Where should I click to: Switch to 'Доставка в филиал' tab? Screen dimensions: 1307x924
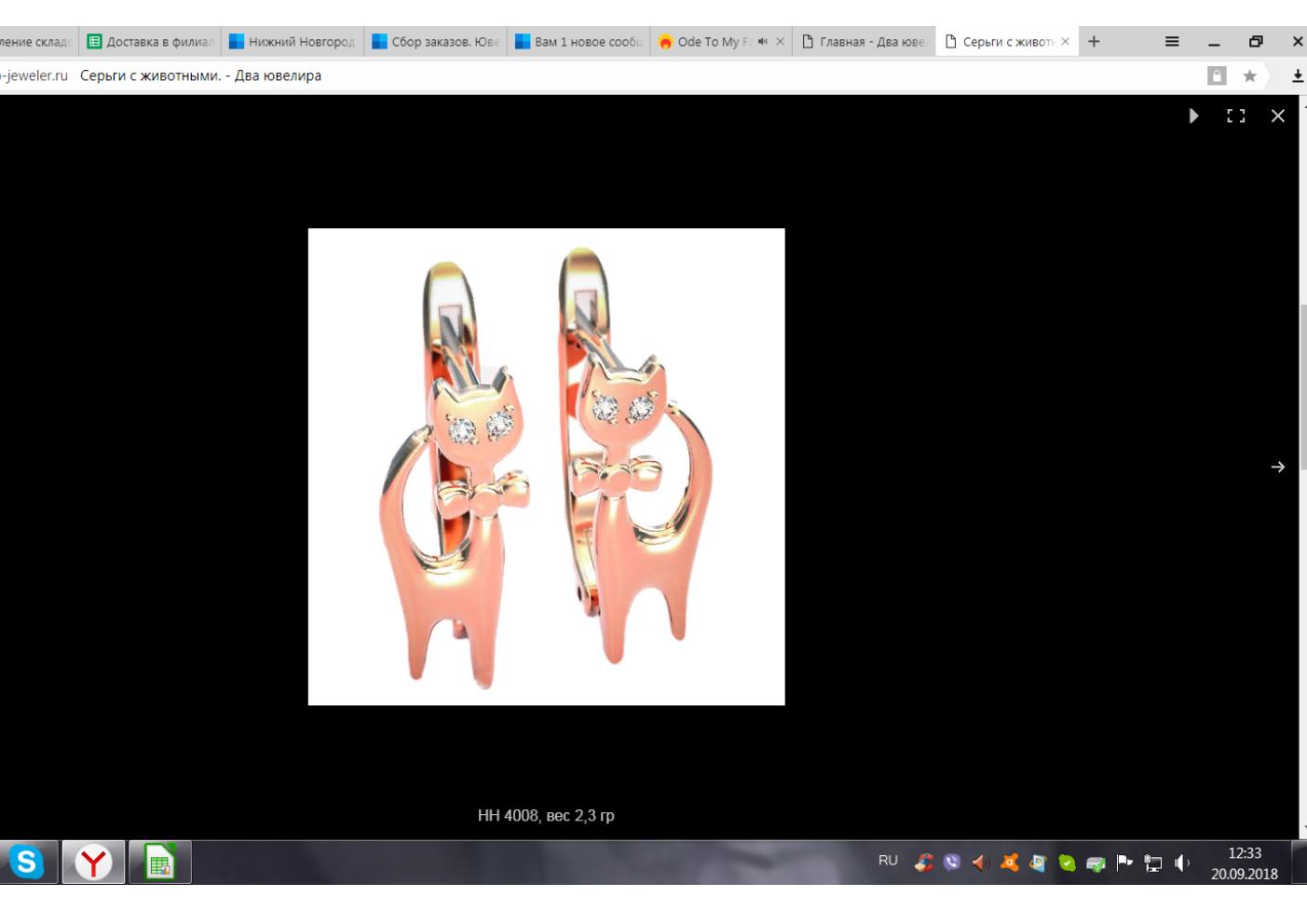[151, 41]
